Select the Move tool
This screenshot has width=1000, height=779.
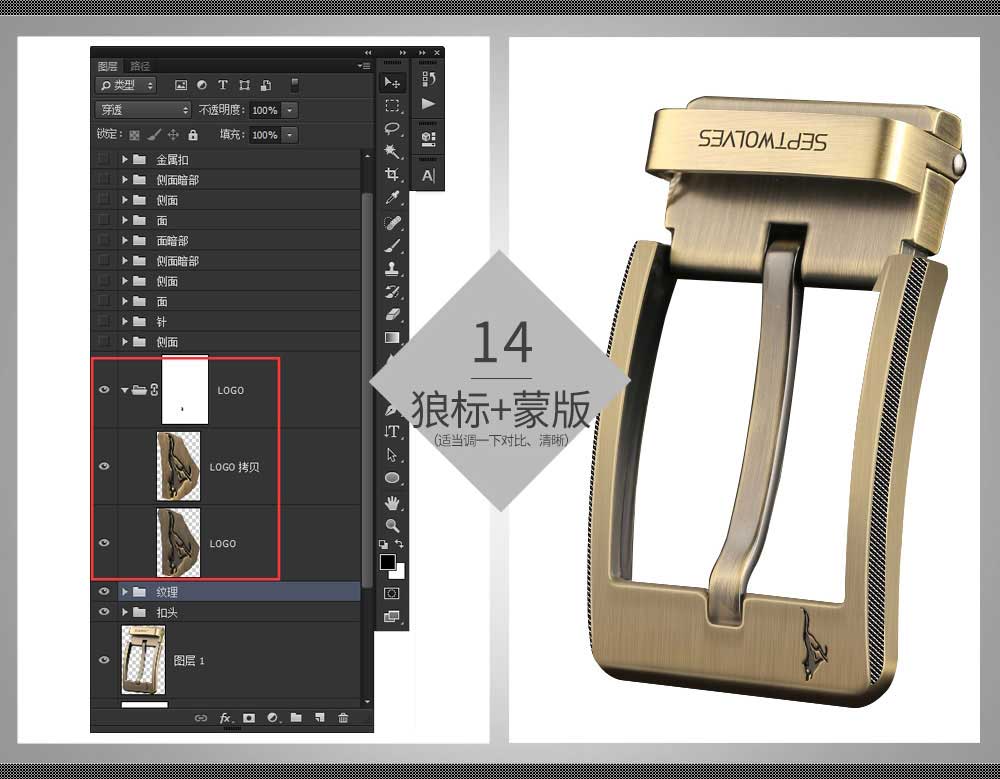coord(392,82)
